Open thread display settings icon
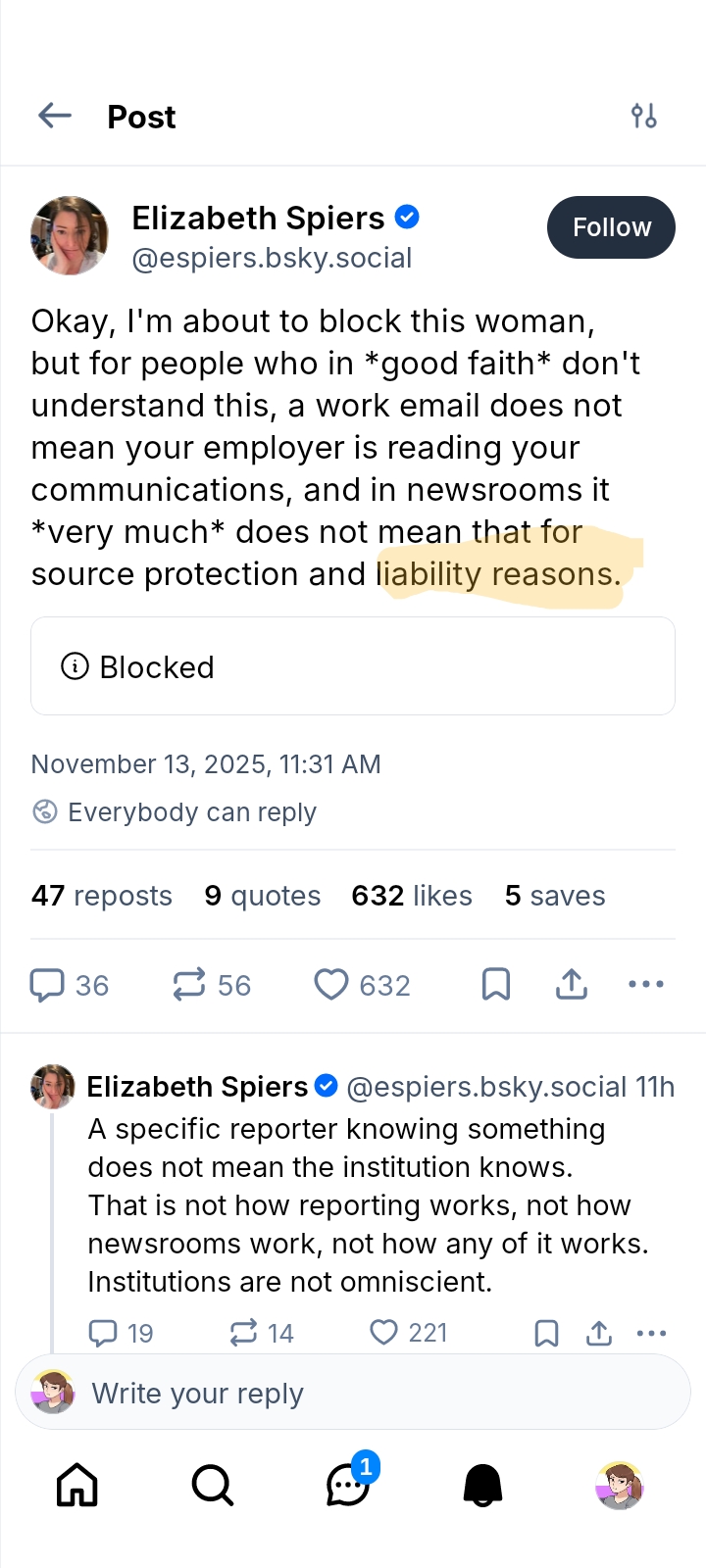 (644, 117)
